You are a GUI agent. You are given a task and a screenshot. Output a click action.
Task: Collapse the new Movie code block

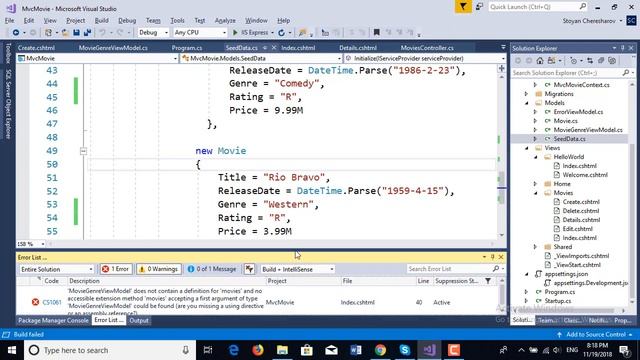click(83, 151)
